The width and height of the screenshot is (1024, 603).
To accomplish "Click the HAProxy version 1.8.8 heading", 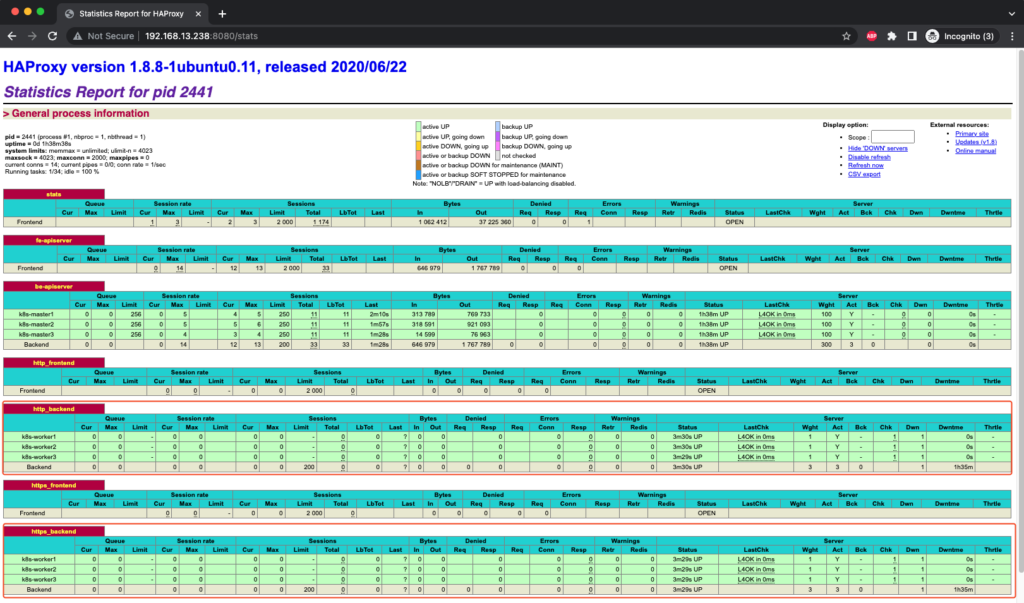I will tap(205, 67).
